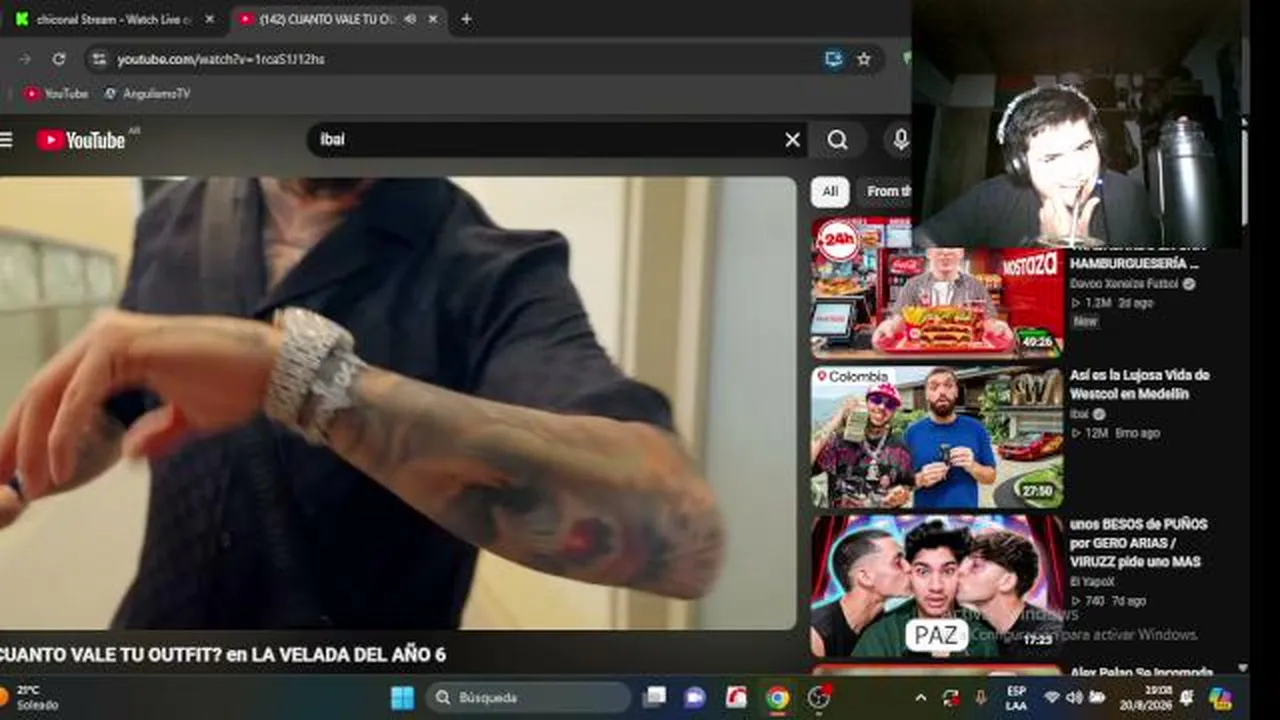
Task: Switch to the chiconal Stream Kick tab
Action: 113,19
